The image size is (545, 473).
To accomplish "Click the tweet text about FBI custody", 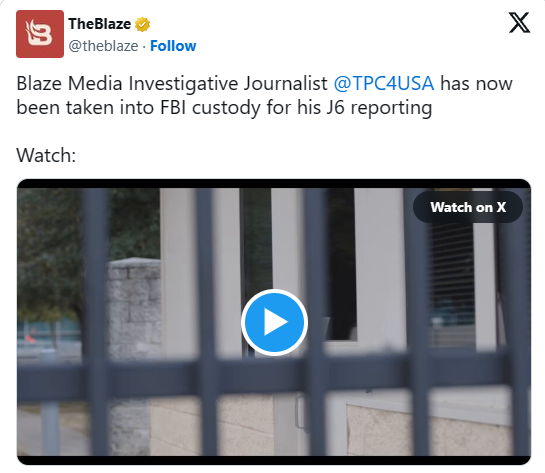I will click(265, 95).
